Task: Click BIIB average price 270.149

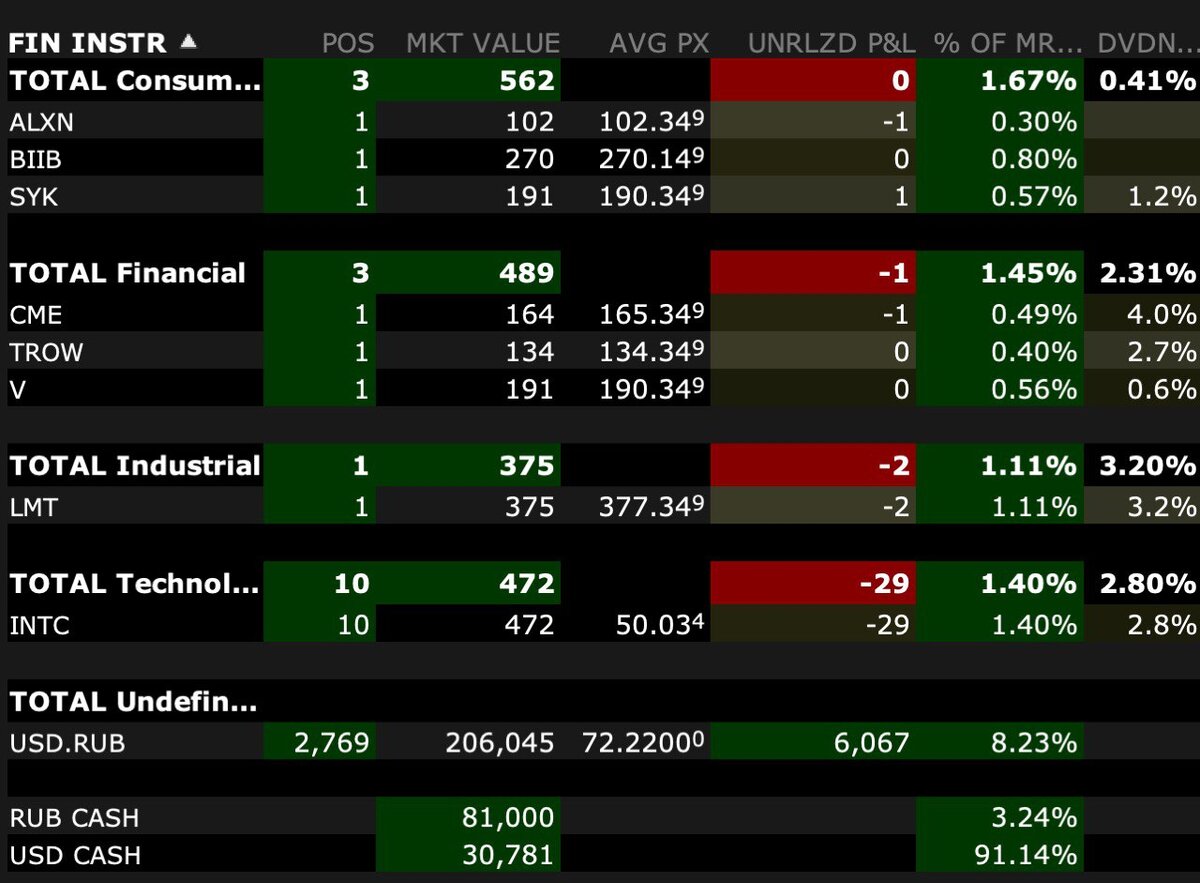Action: coord(652,158)
